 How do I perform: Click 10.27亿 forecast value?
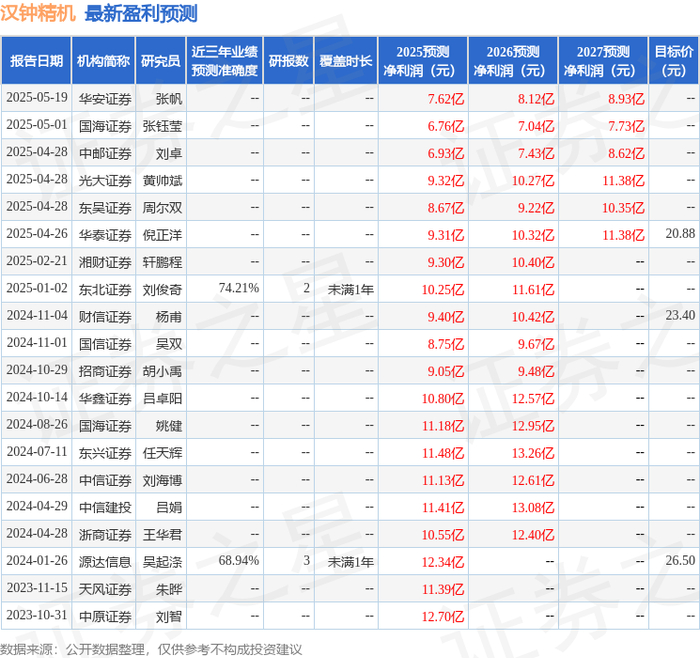coord(533,180)
